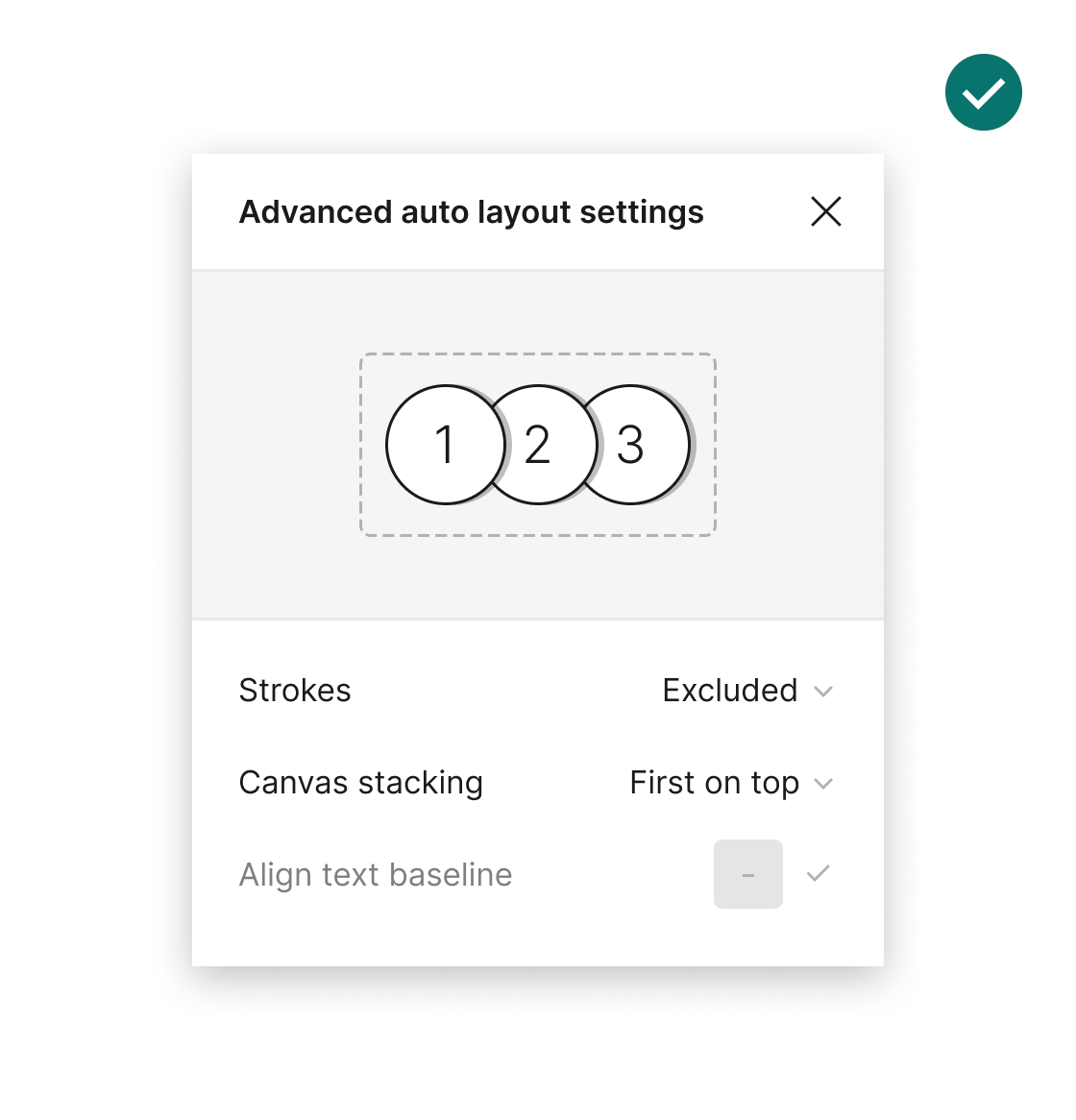The image size is (1076, 1120).
Task: Click the chevron arrow next to Excluded
Action: click(x=823, y=691)
